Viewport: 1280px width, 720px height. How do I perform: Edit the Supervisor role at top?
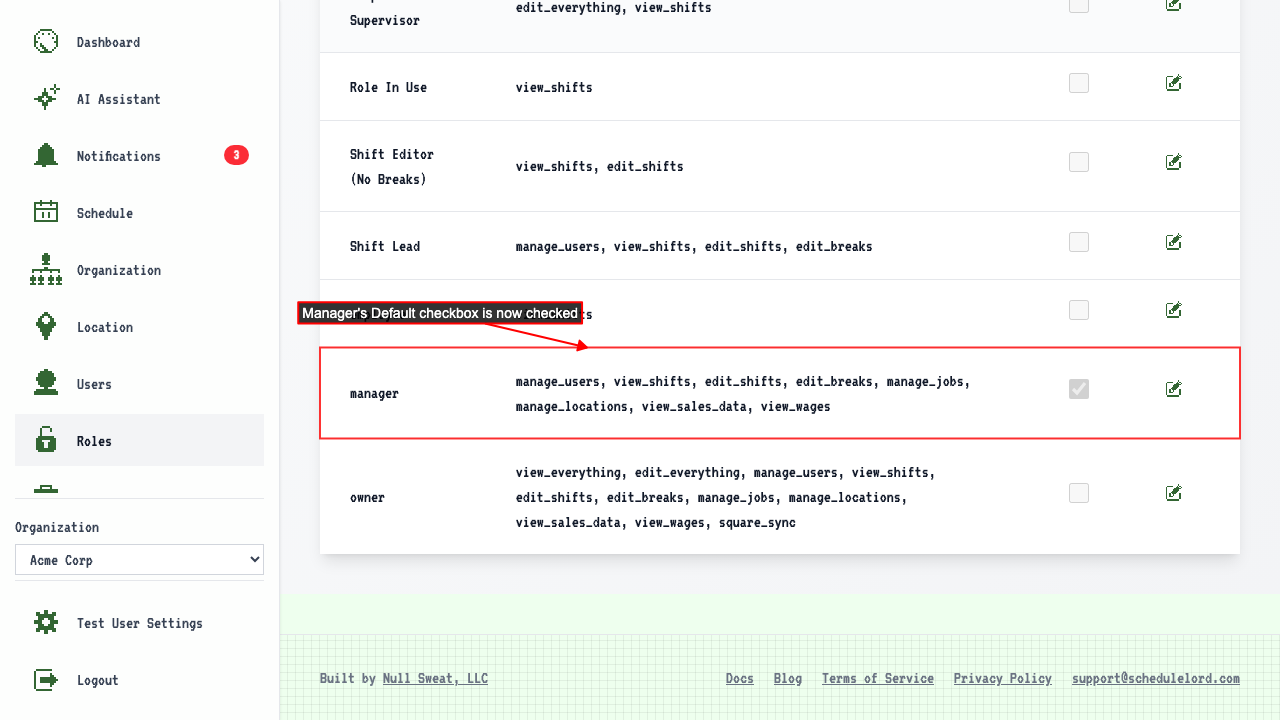pos(1174,5)
